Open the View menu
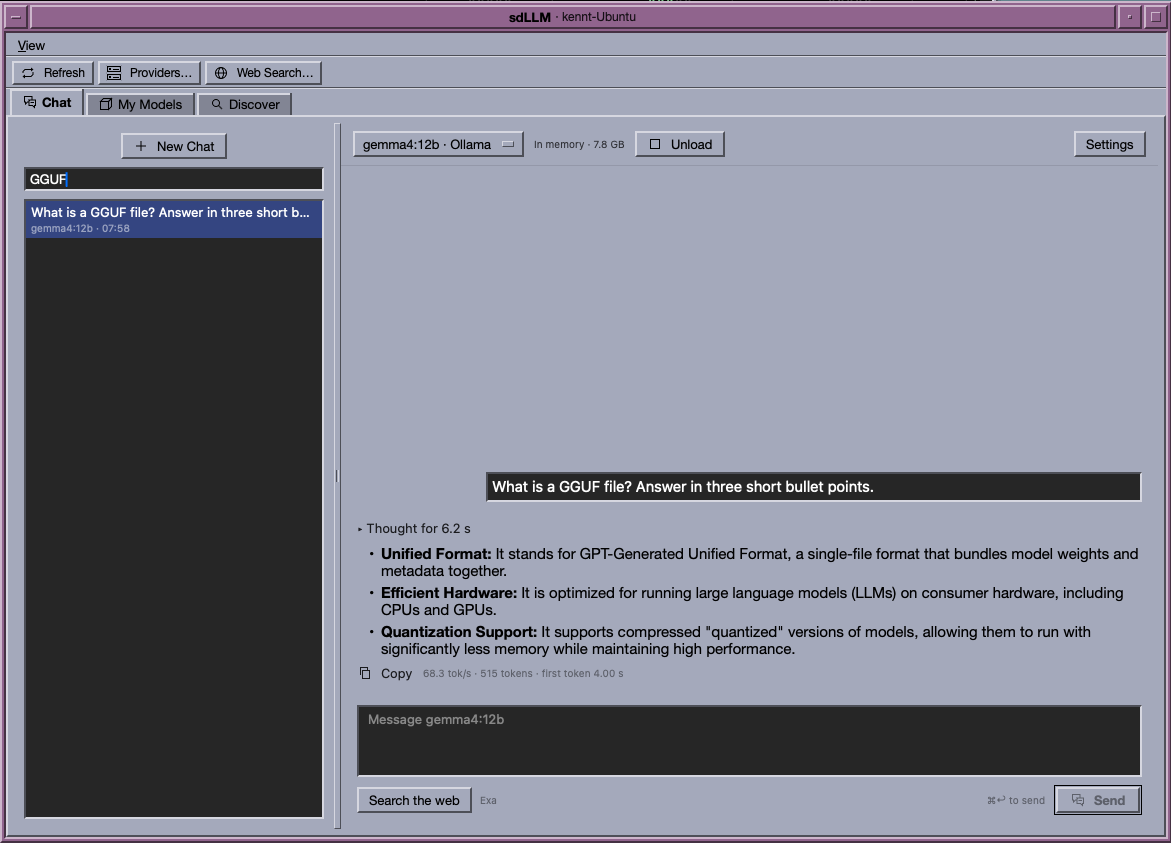 tap(31, 46)
